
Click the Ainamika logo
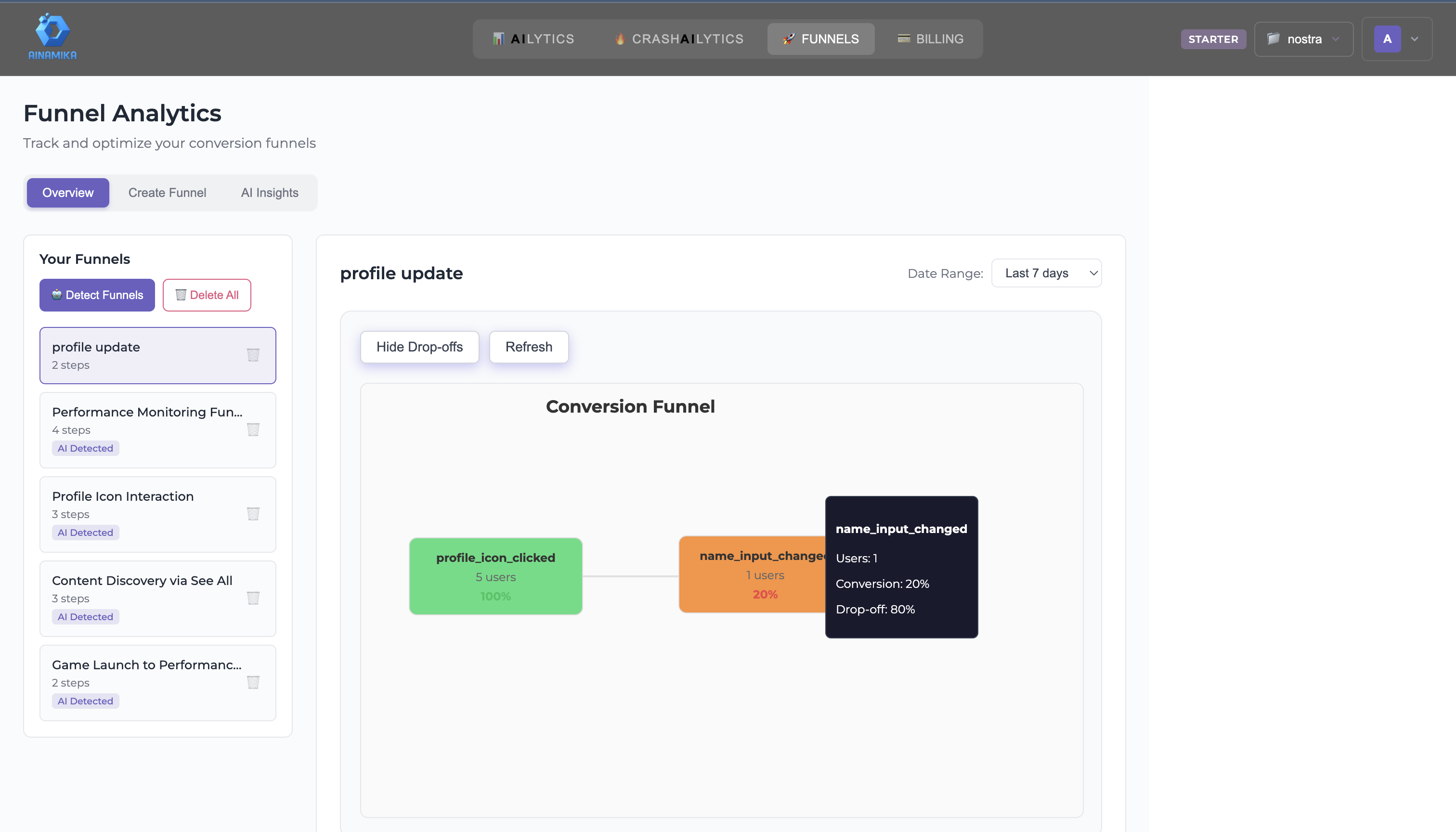52,36
